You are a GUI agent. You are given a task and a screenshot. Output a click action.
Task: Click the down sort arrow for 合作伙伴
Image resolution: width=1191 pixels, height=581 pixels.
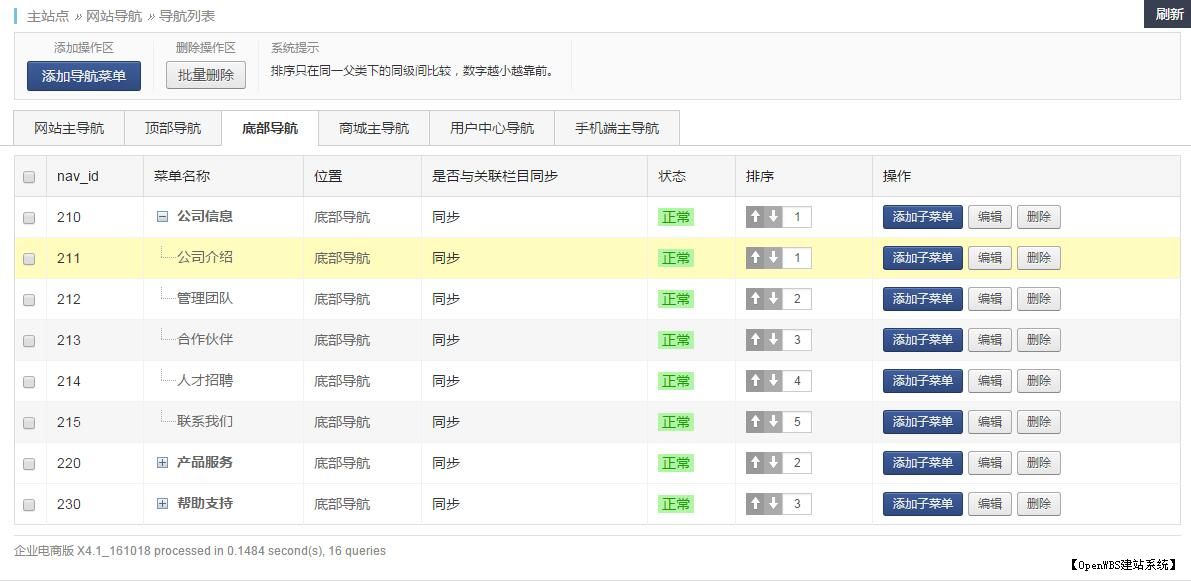click(771, 339)
